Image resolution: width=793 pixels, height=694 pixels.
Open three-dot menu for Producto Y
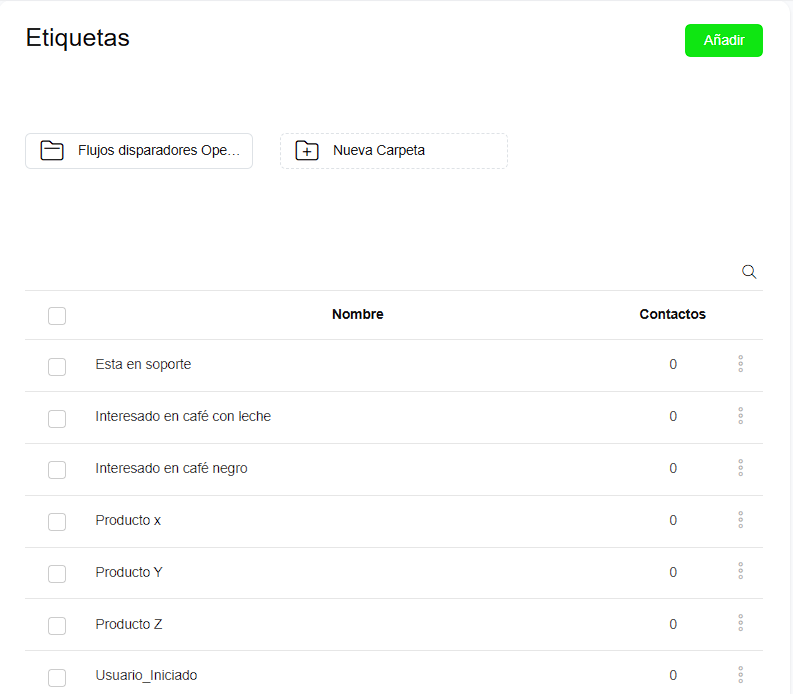click(x=740, y=571)
